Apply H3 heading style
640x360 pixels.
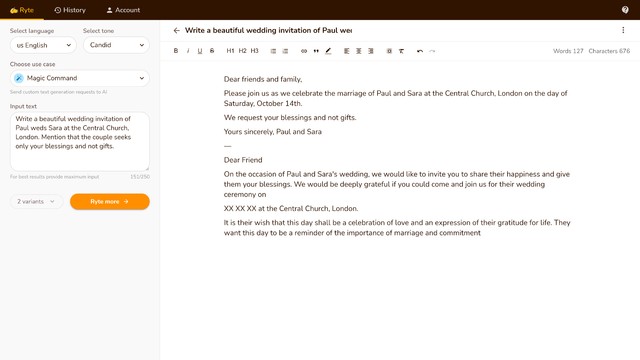pyautogui.click(x=254, y=51)
